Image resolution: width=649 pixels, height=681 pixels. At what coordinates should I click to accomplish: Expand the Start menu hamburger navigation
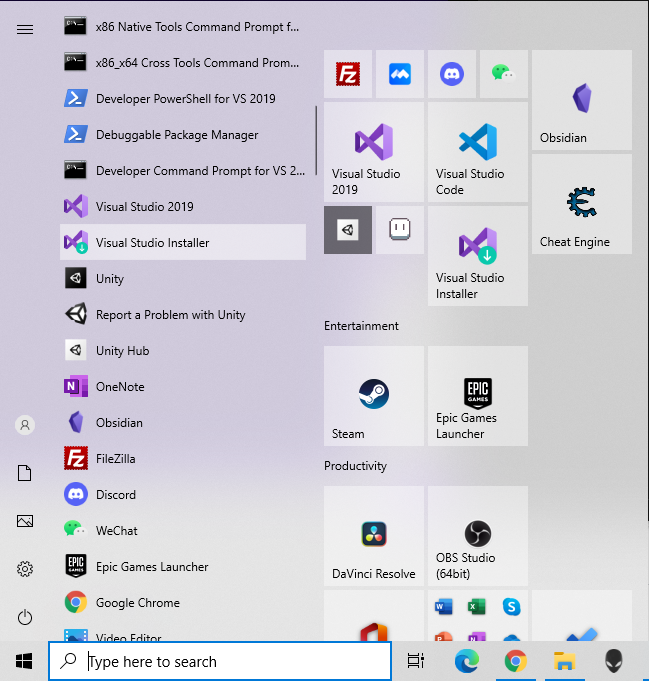(25, 29)
